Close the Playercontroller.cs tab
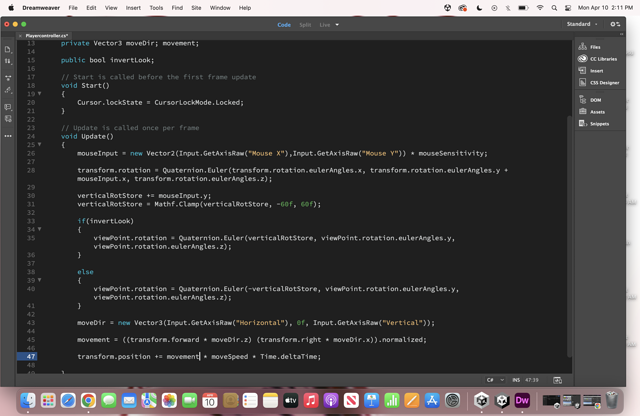Viewport: 640px width, 416px height. (x=20, y=36)
